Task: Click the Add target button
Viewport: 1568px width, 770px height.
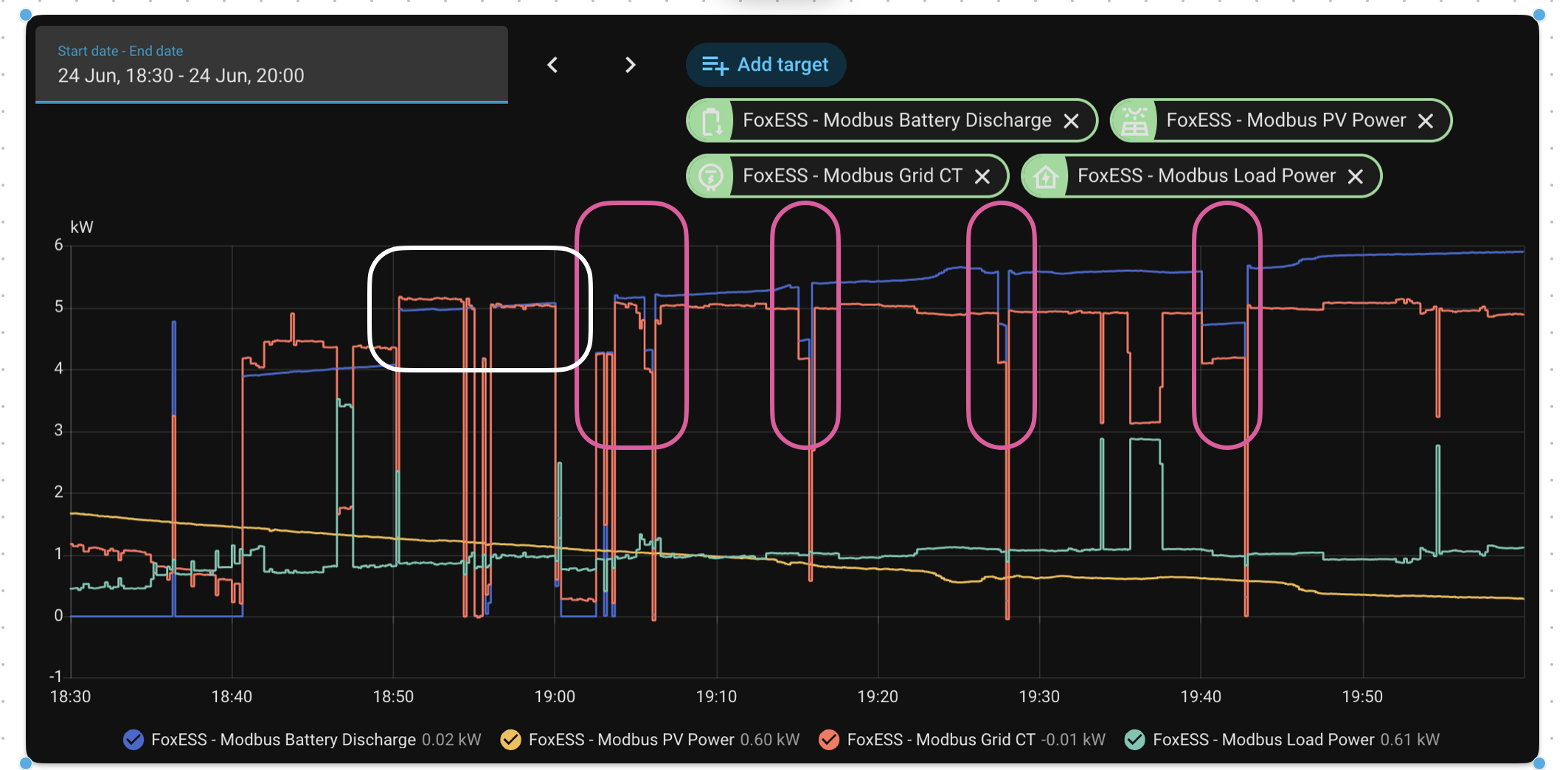Action: [766, 65]
